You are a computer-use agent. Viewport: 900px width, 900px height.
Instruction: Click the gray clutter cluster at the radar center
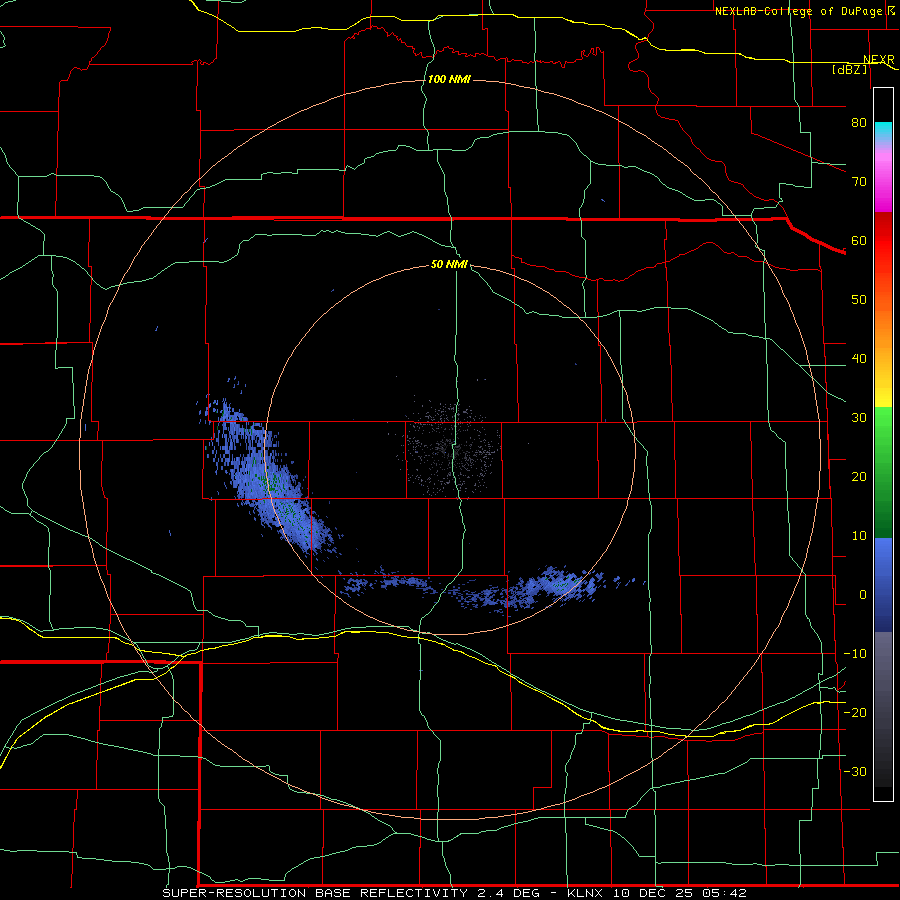point(452,450)
